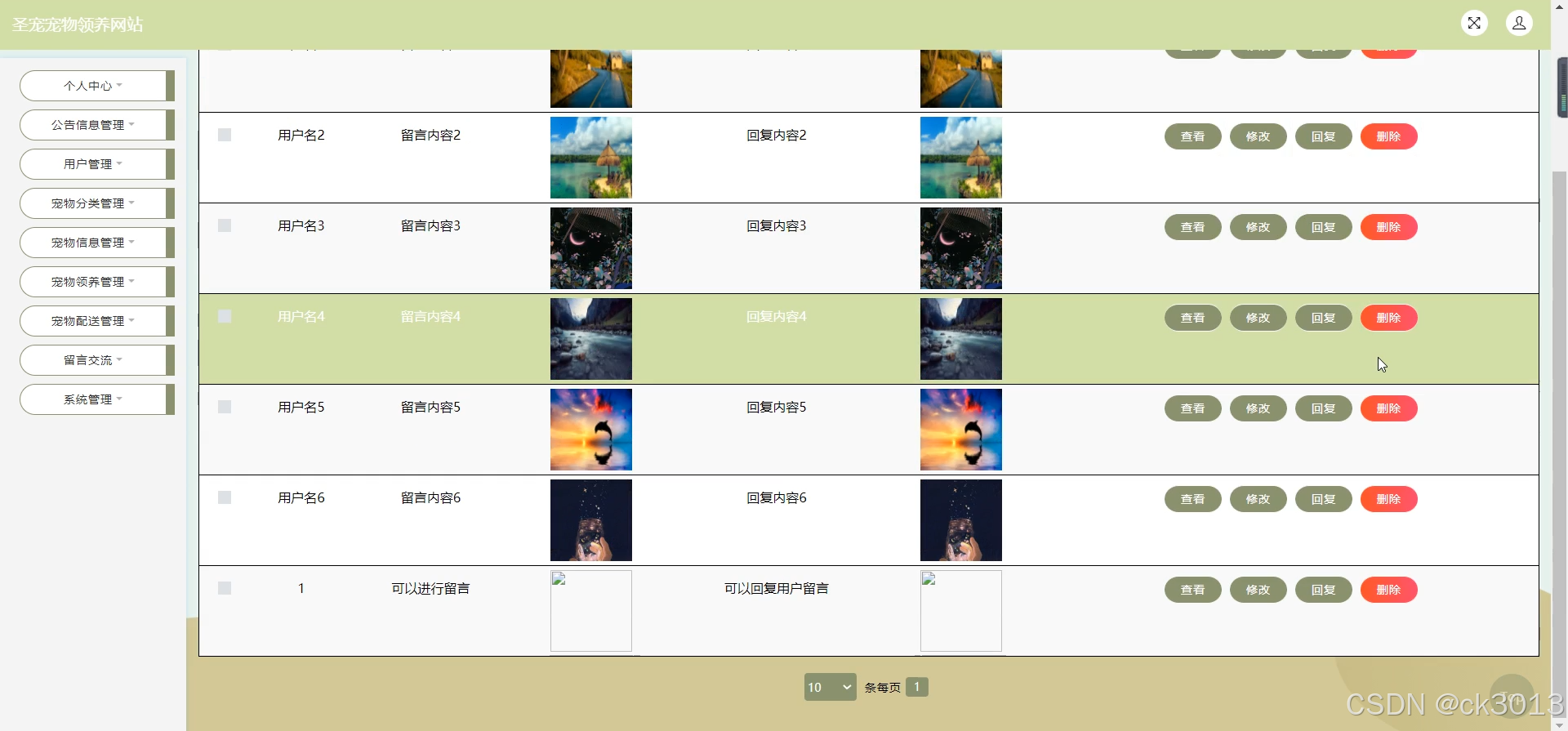Click 回复 in 用户名4 row
This screenshot has height=731, width=1568.
[1323, 318]
